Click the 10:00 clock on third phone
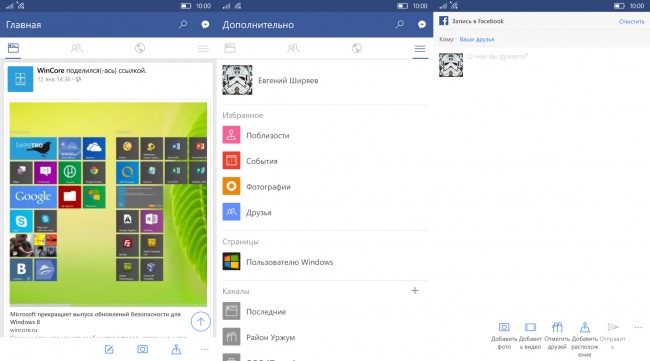Image resolution: width=650 pixels, height=361 pixels. click(x=637, y=6)
